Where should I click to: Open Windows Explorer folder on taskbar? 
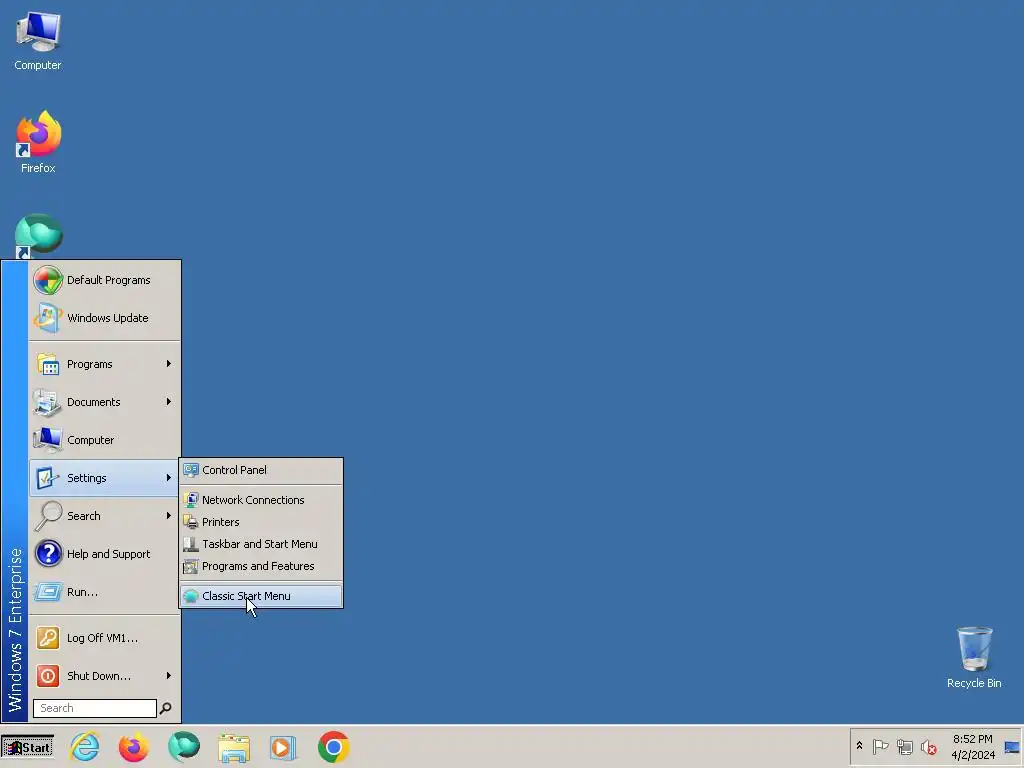pos(234,748)
